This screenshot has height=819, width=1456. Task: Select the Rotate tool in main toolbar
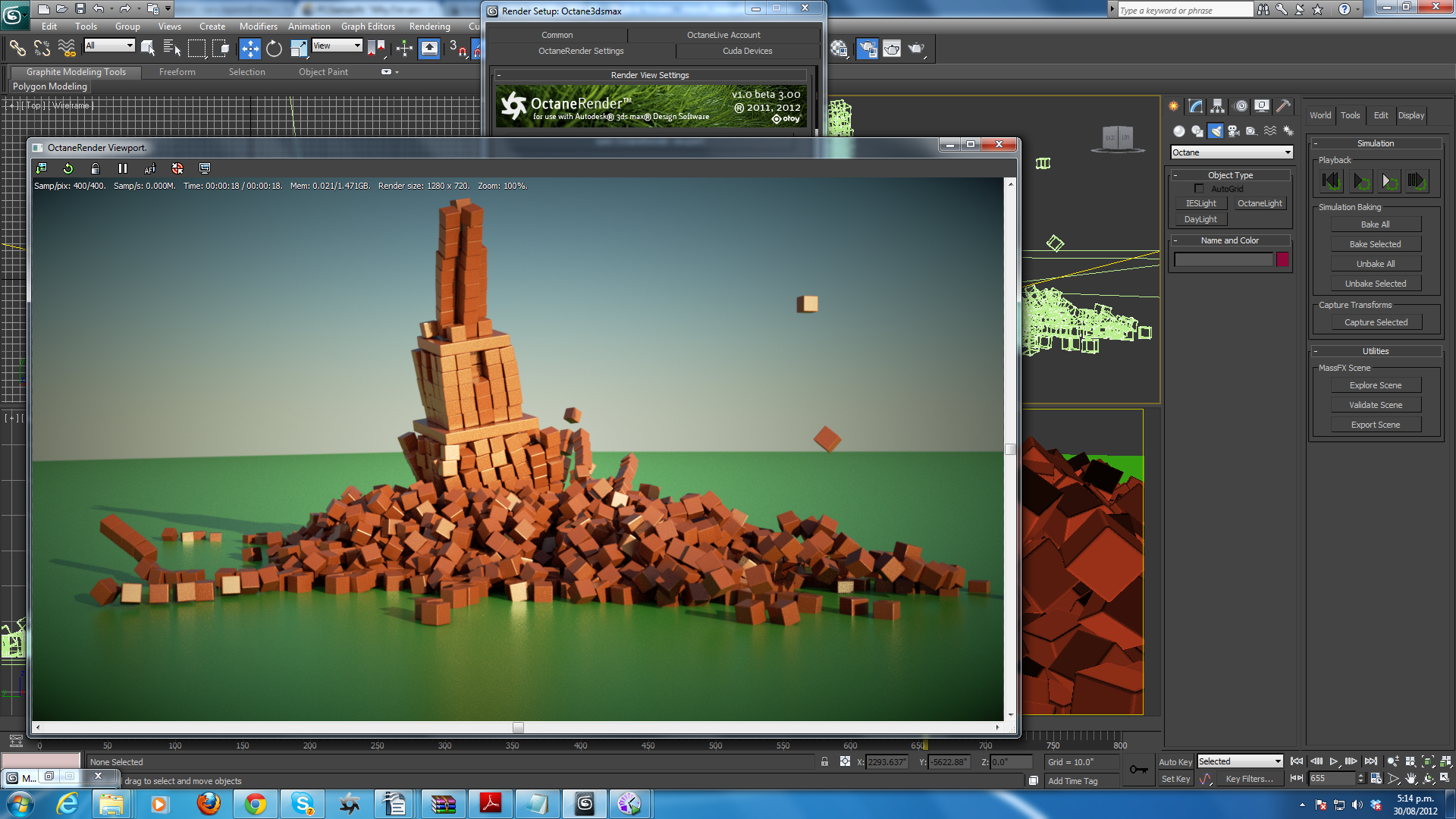[x=274, y=49]
